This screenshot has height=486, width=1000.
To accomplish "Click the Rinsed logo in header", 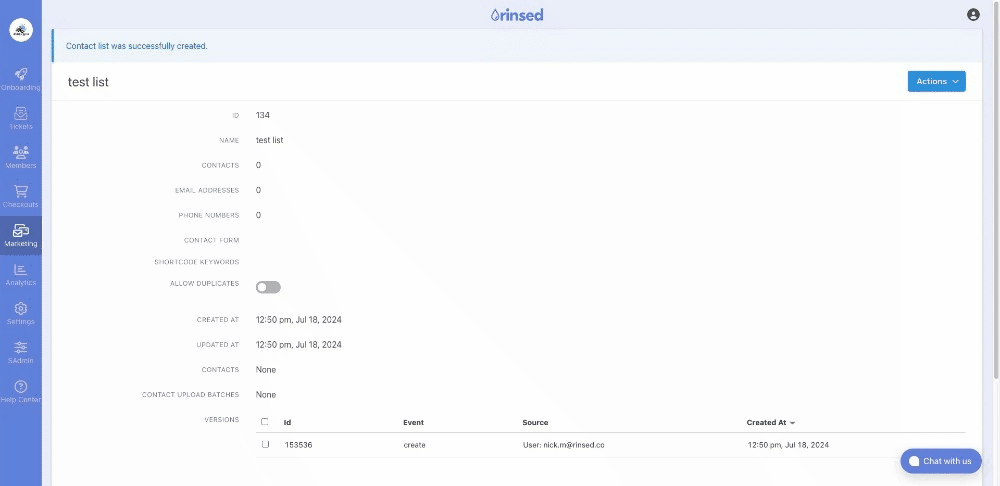I will (x=517, y=15).
